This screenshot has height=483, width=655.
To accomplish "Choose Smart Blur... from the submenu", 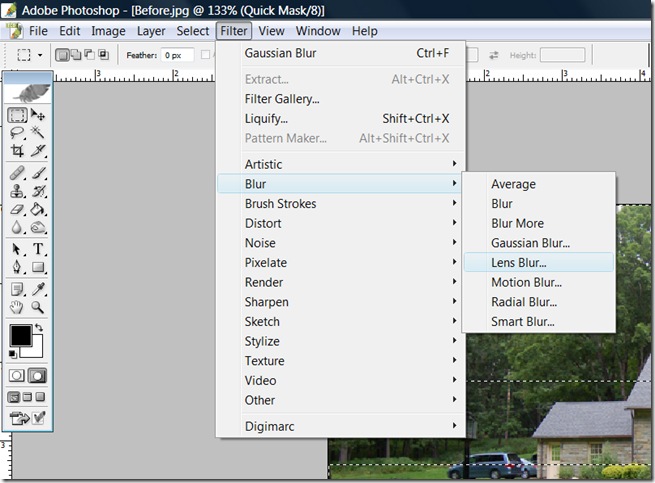I will [538, 321].
